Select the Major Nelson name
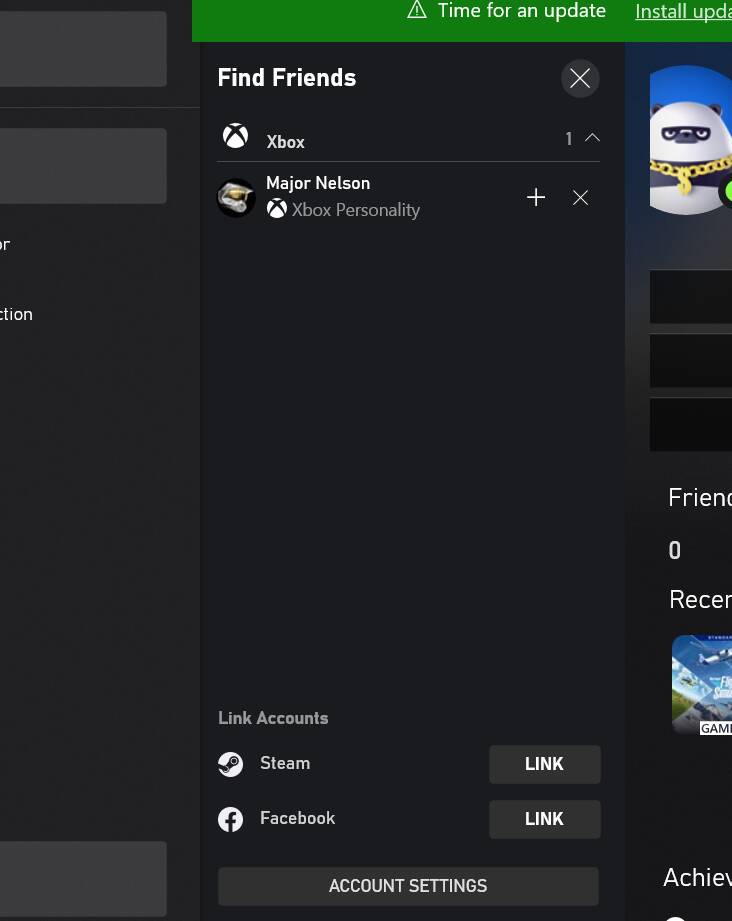Screen dimensions: 732x921 tap(318, 183)
